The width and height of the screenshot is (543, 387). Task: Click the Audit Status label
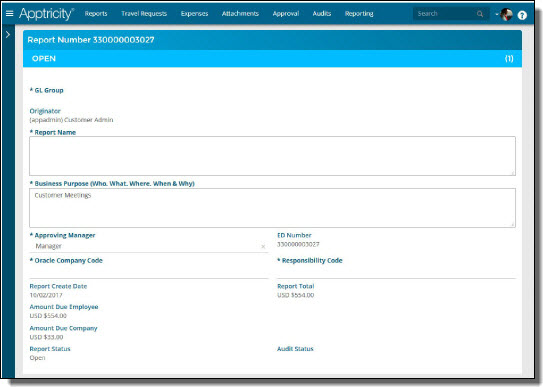(295, 349)
